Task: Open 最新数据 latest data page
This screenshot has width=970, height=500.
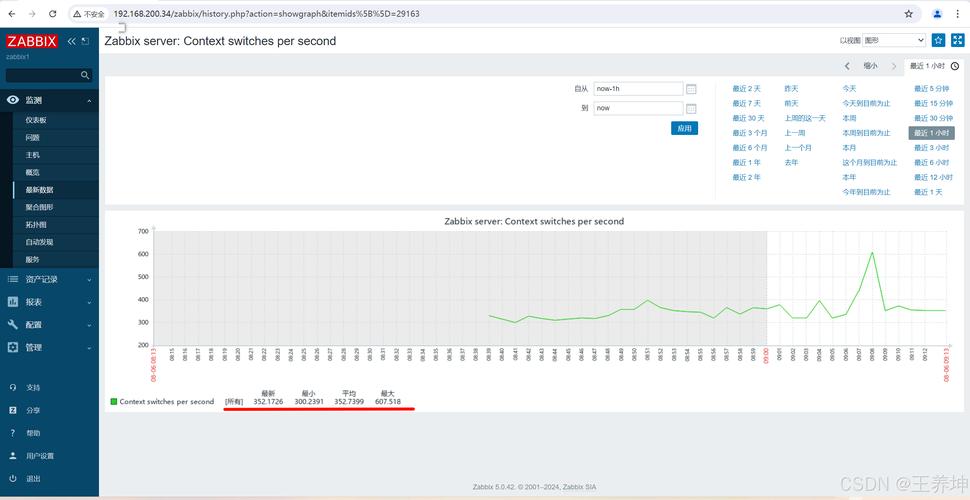Action: tap(39, 190)
